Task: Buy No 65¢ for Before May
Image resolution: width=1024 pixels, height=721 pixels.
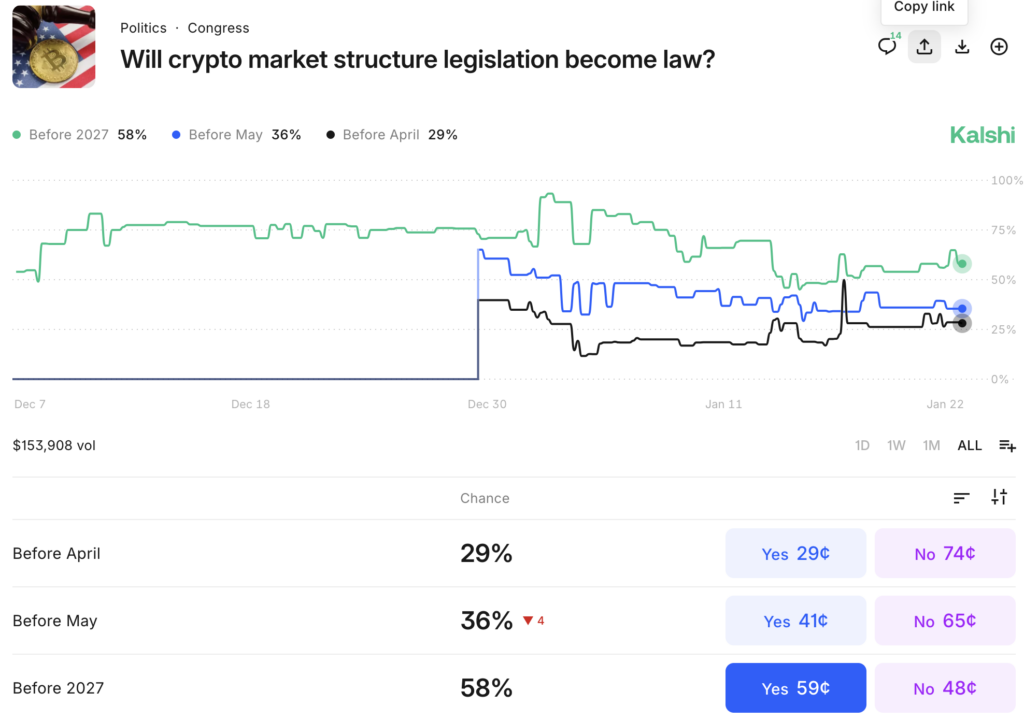Action: click(945, 621)
